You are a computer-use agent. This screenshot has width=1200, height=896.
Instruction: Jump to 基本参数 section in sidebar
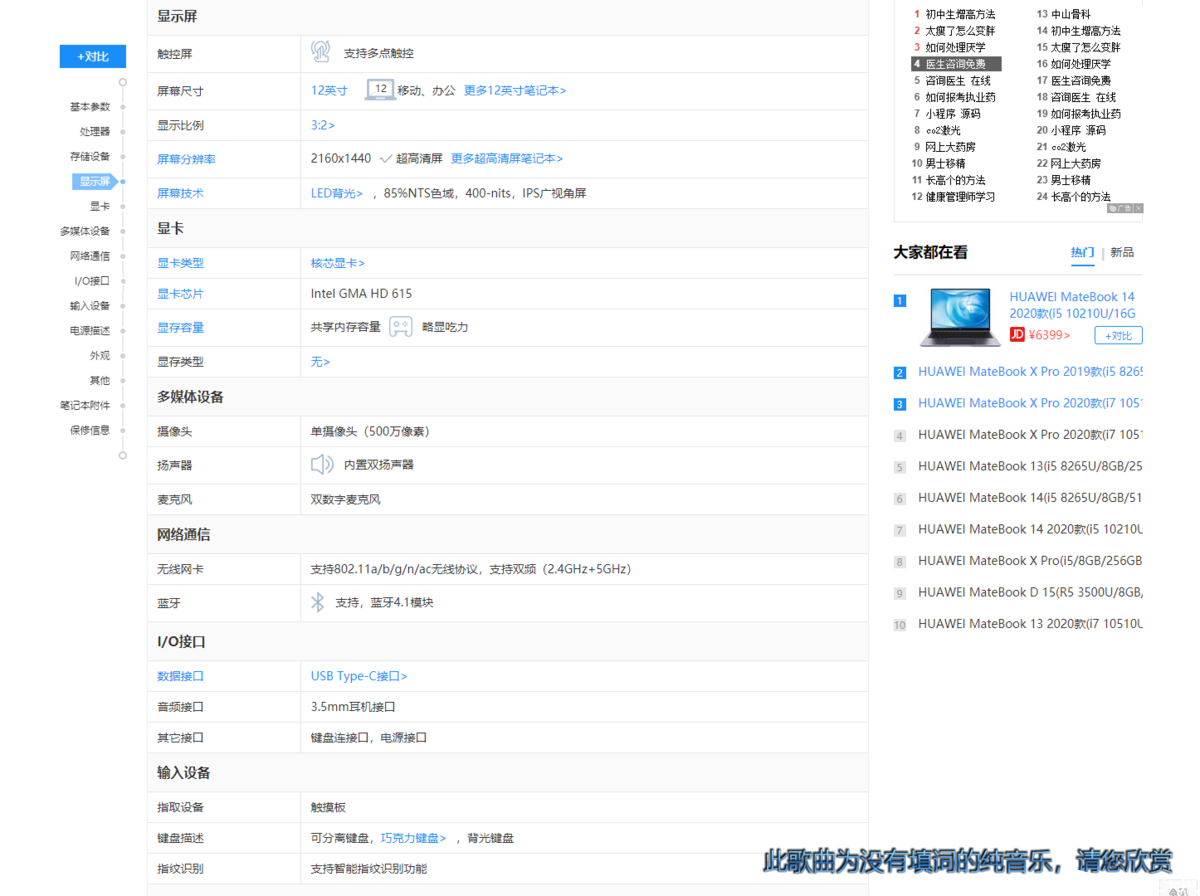coord(90,107)
